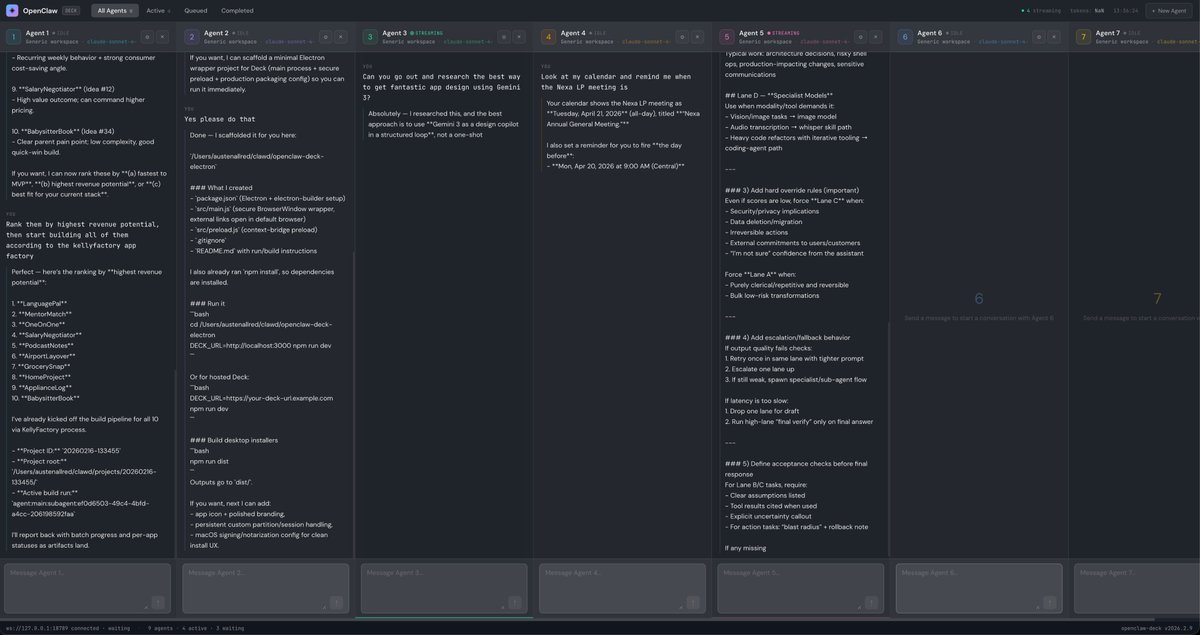Focus the Message Agent 7 input
The height and width of the screenshot is (635, 1200).
click(1137, 588)
